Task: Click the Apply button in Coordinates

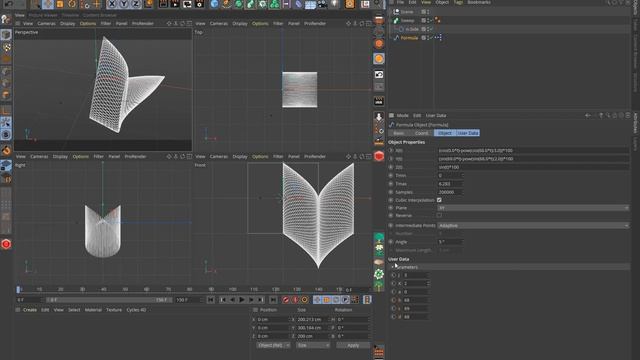Action: click(x=353, y=345)
